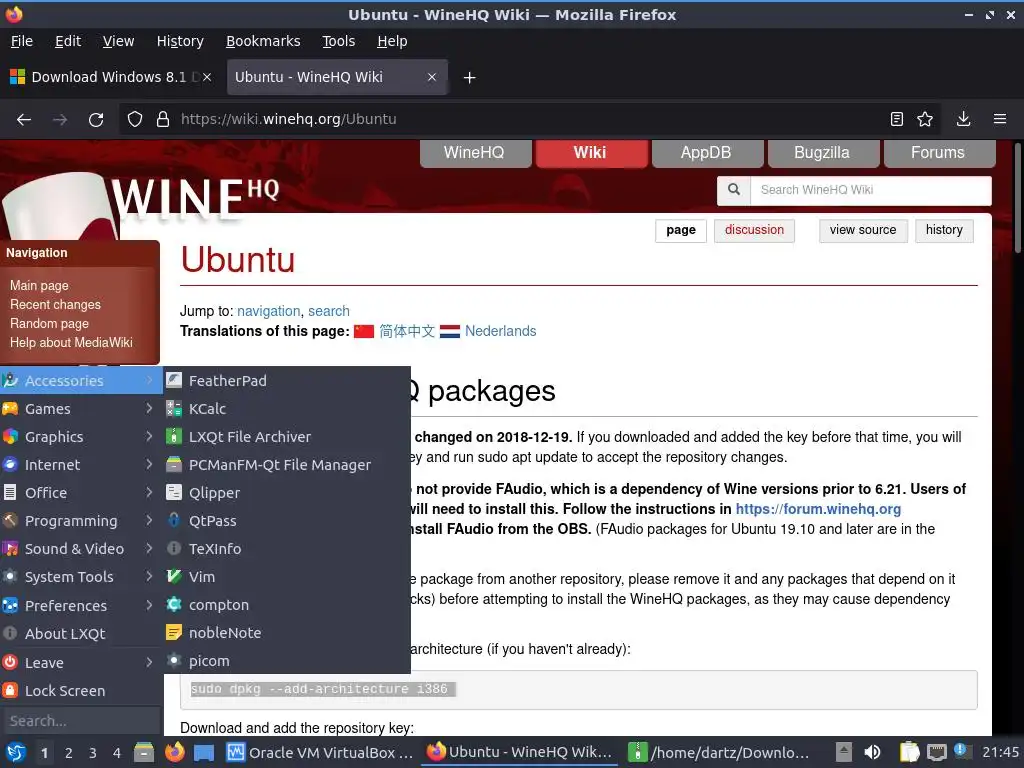Screen dimensions: 1024x768
Task: Reload the page in Firefox
Action: pos(96,120)
